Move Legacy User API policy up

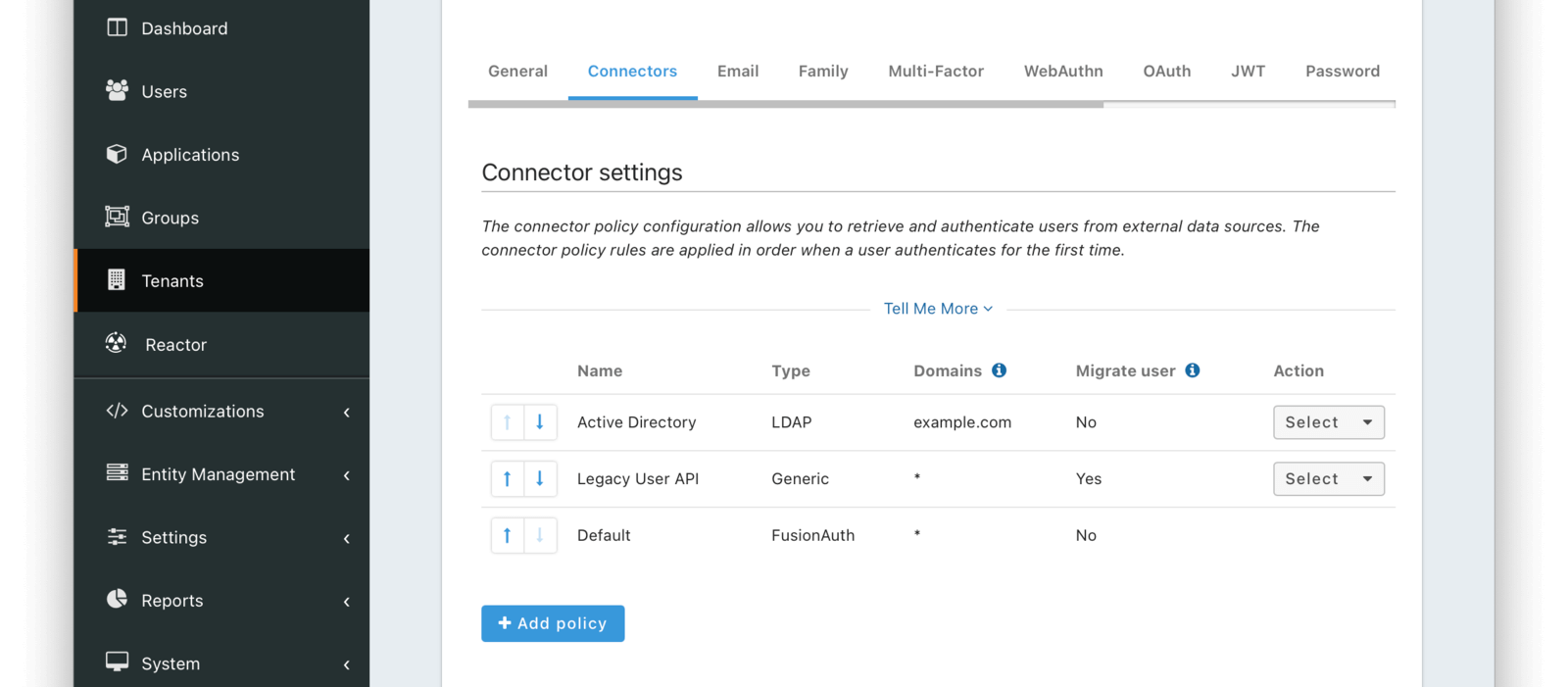pyautogui.click(x=508, y=479)
